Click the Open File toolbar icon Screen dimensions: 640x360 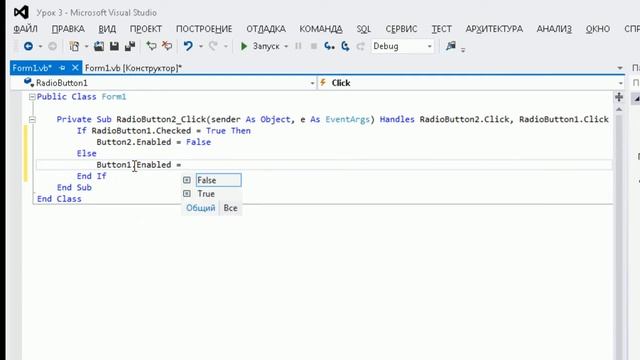(x=99, y=46)
